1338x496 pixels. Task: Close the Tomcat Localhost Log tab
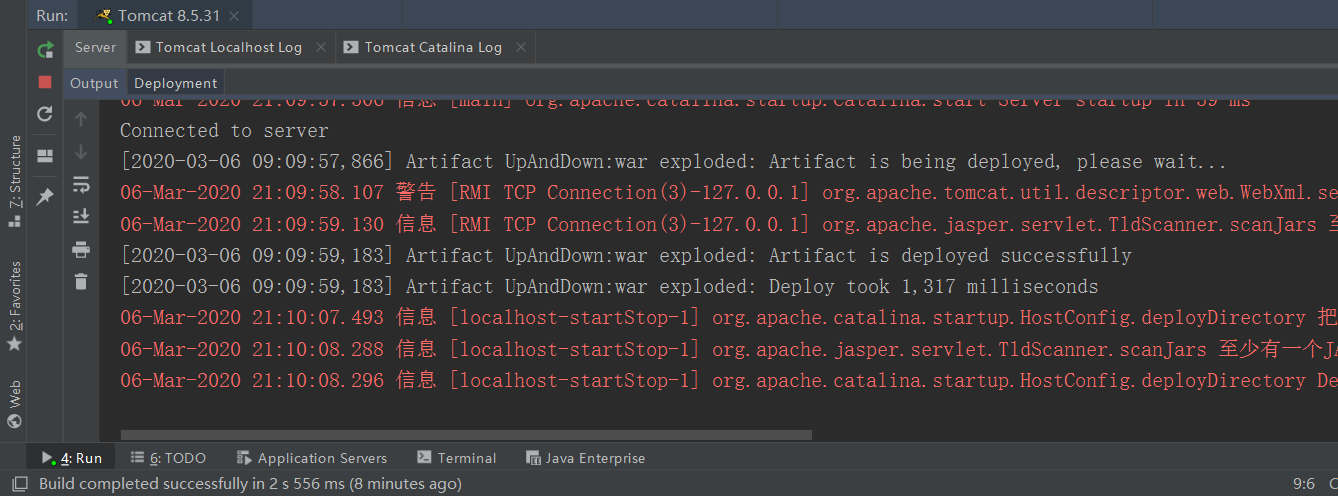coord(321,47)
